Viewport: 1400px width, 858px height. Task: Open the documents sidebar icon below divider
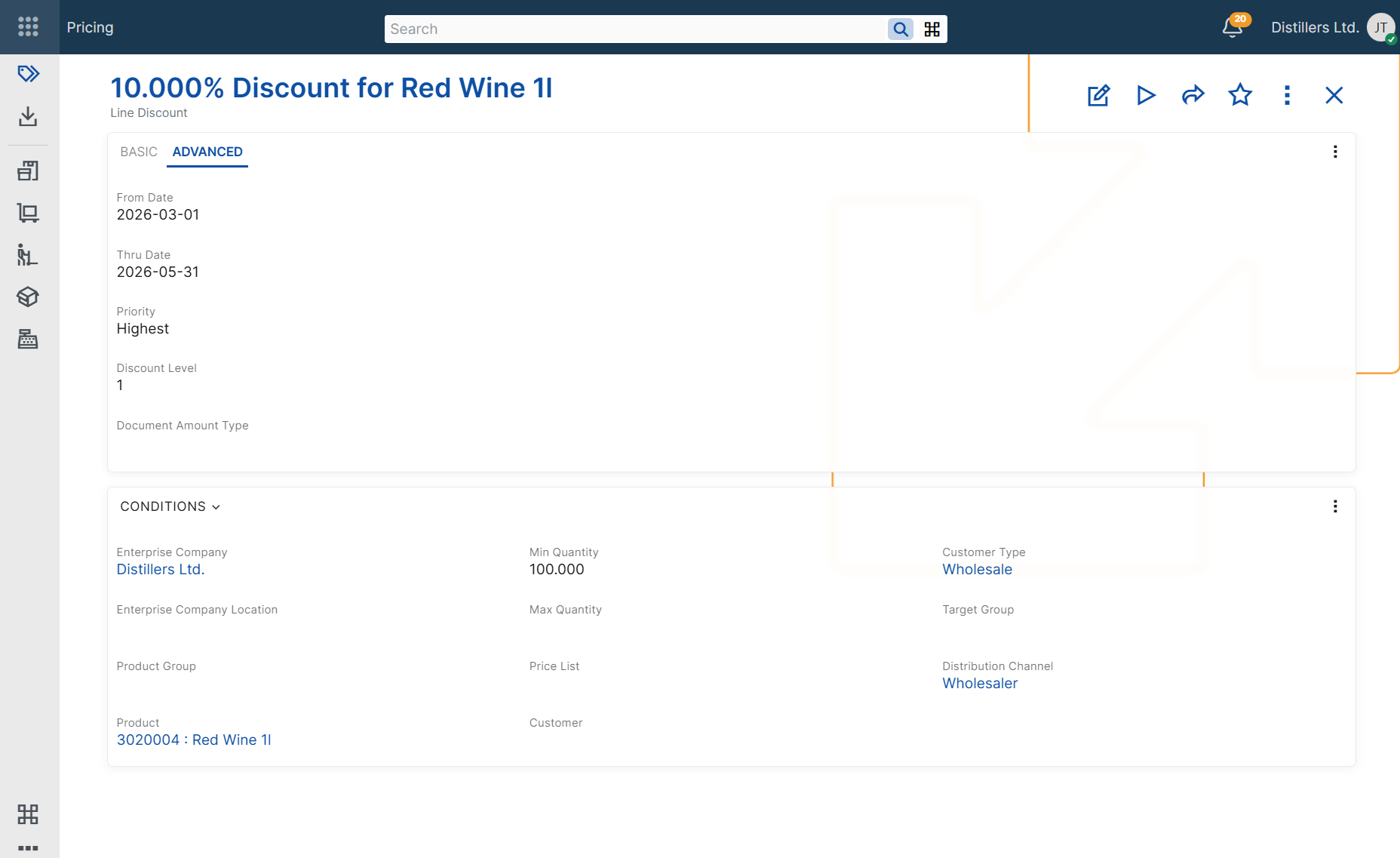pos(28,171)
